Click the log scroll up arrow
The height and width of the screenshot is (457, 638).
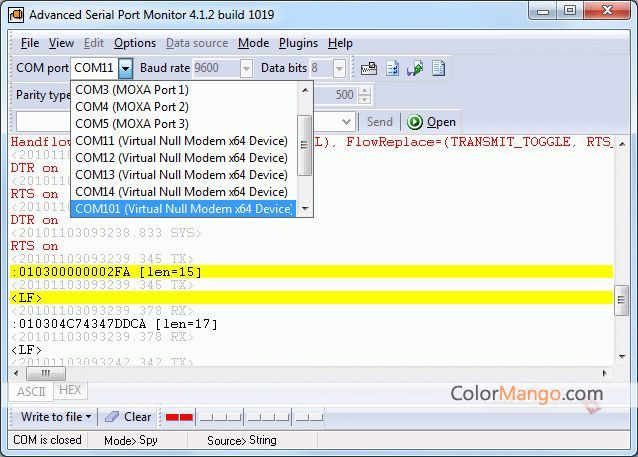click(622, 143)
